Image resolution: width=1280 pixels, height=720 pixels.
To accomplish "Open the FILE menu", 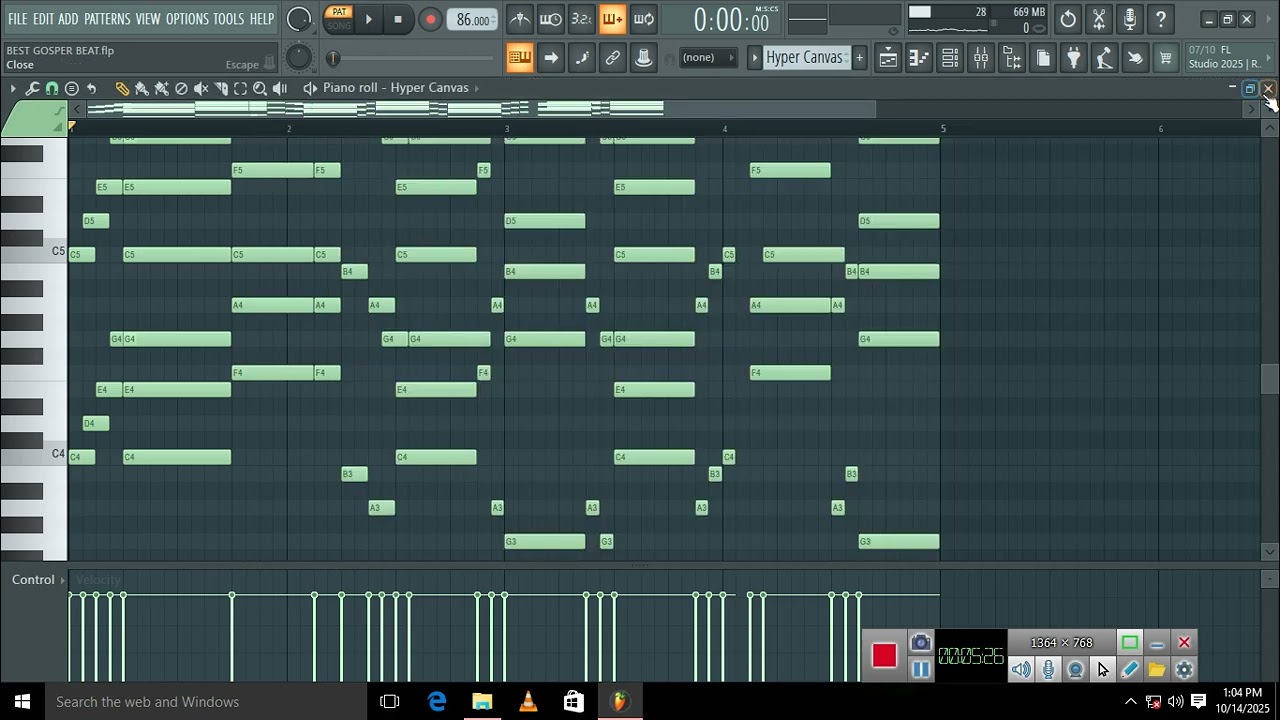I will click(18, 19).
